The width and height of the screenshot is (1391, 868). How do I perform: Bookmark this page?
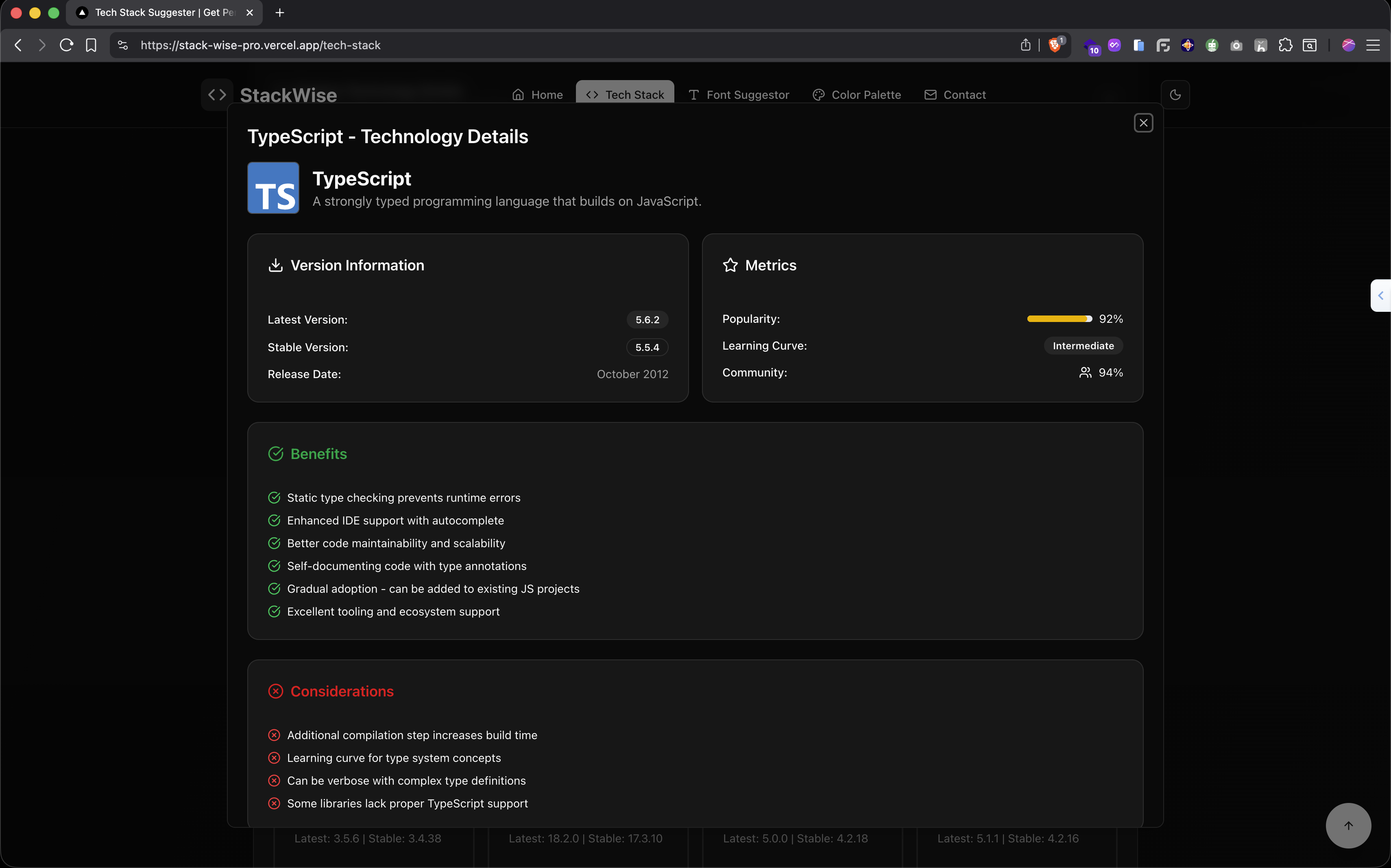[x=91, y=46]
